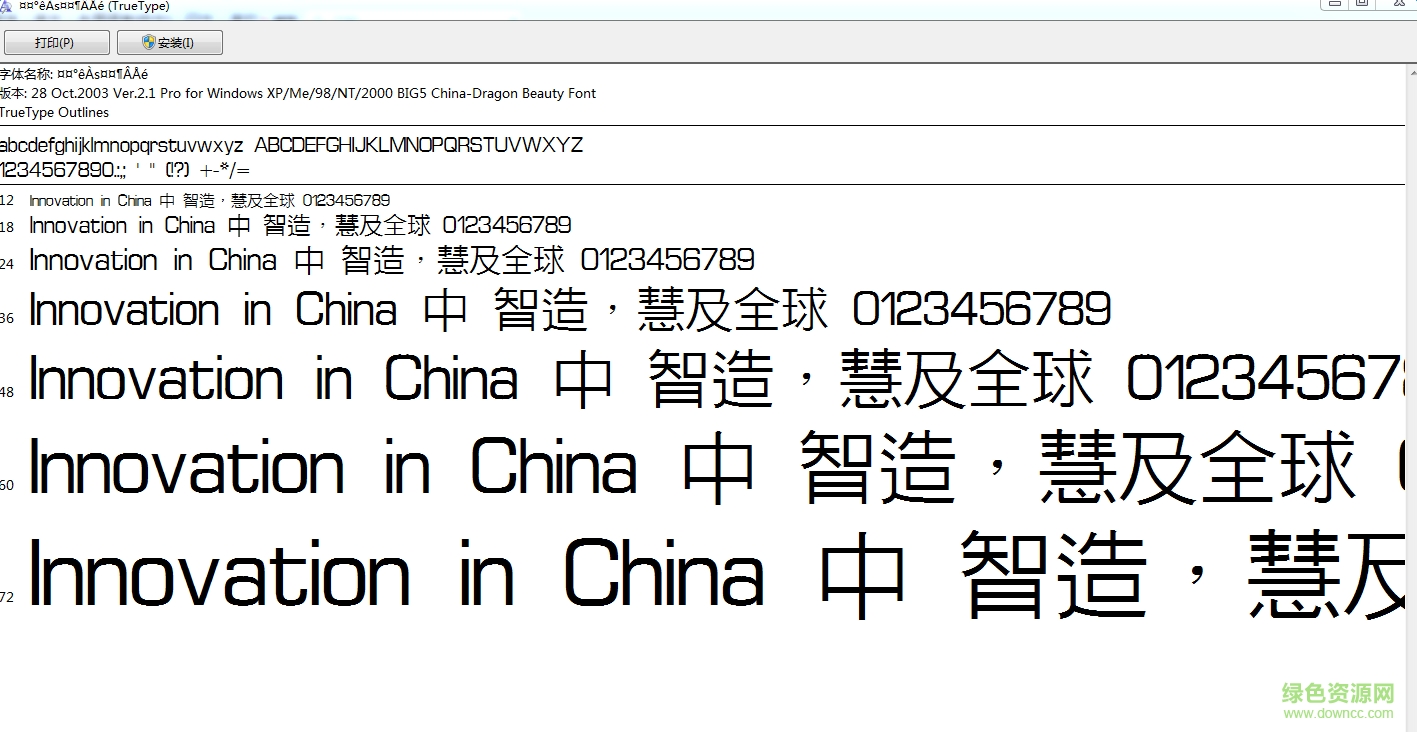Minimize the font preview window
1417x732 pixels.
[x=1334, y=4]
